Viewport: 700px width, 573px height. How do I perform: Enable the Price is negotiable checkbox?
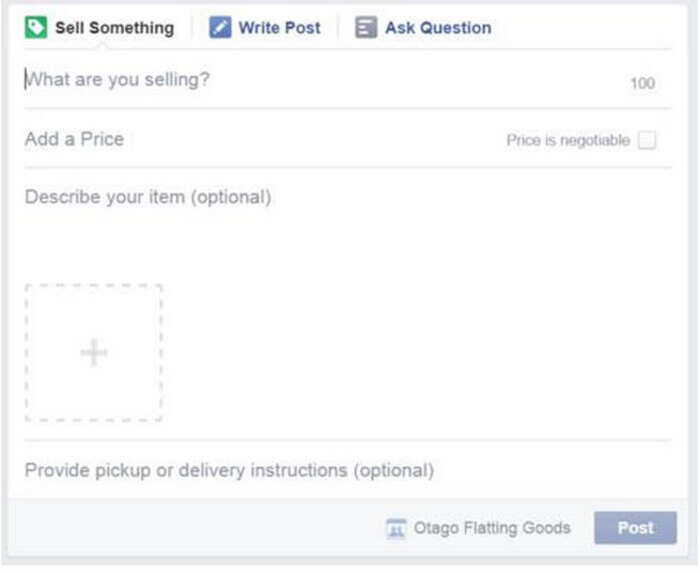click(x=647, y=140)
